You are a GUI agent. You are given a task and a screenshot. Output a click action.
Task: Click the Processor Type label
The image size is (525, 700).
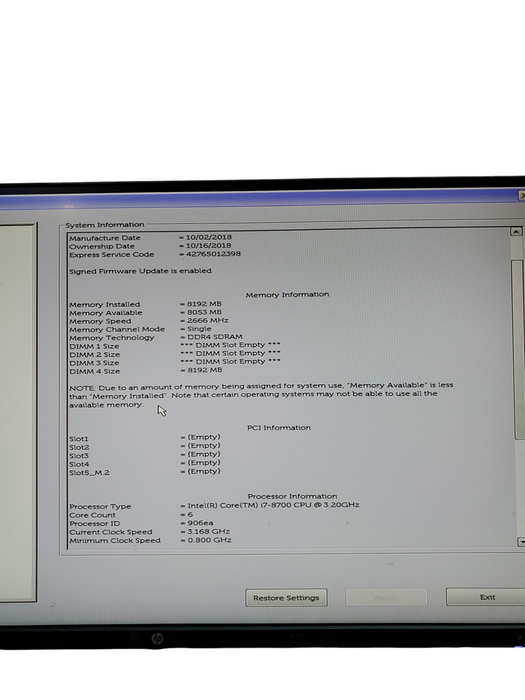point(100,506)
